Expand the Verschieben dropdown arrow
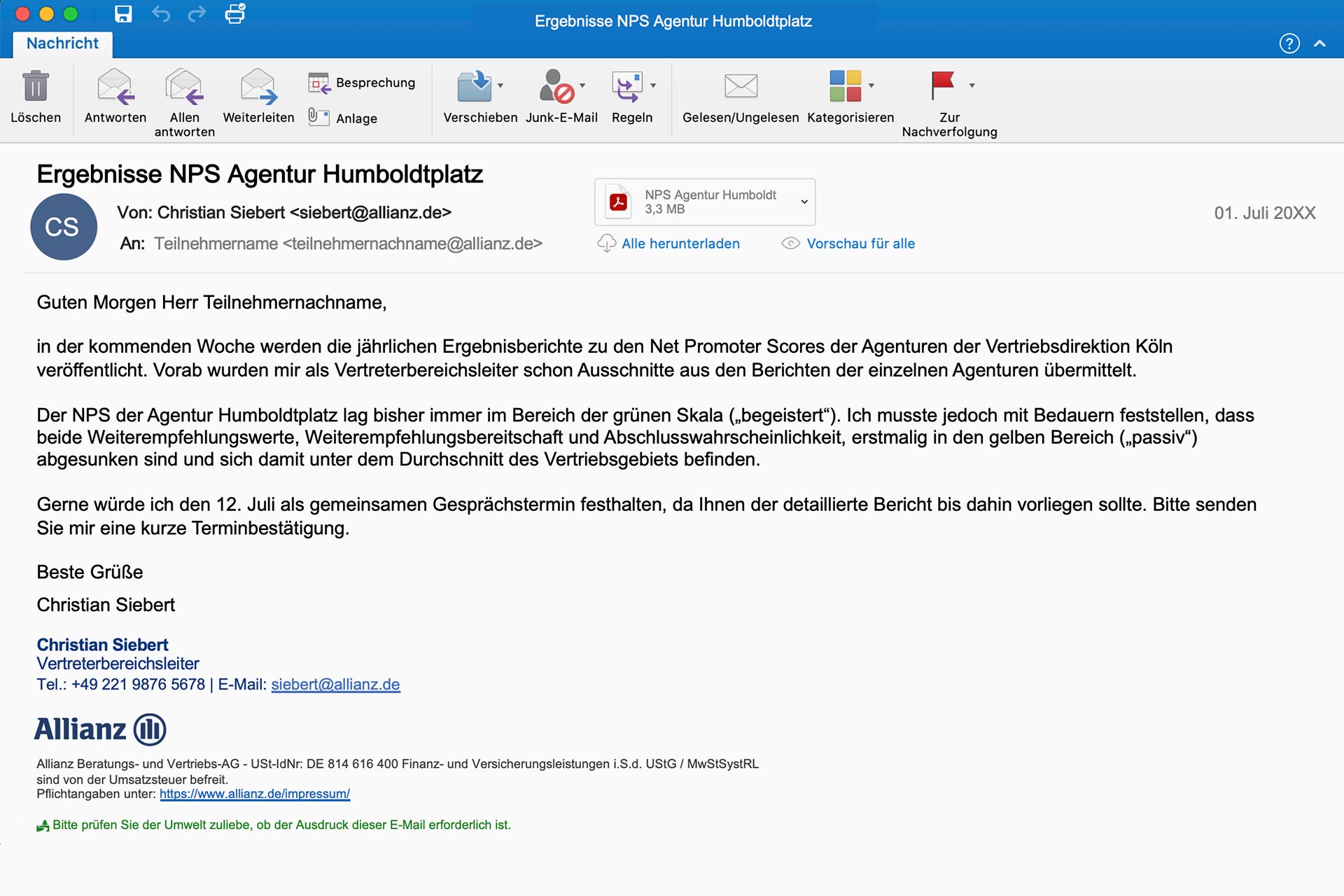The image size is (1344, 896). coord(500,85)
